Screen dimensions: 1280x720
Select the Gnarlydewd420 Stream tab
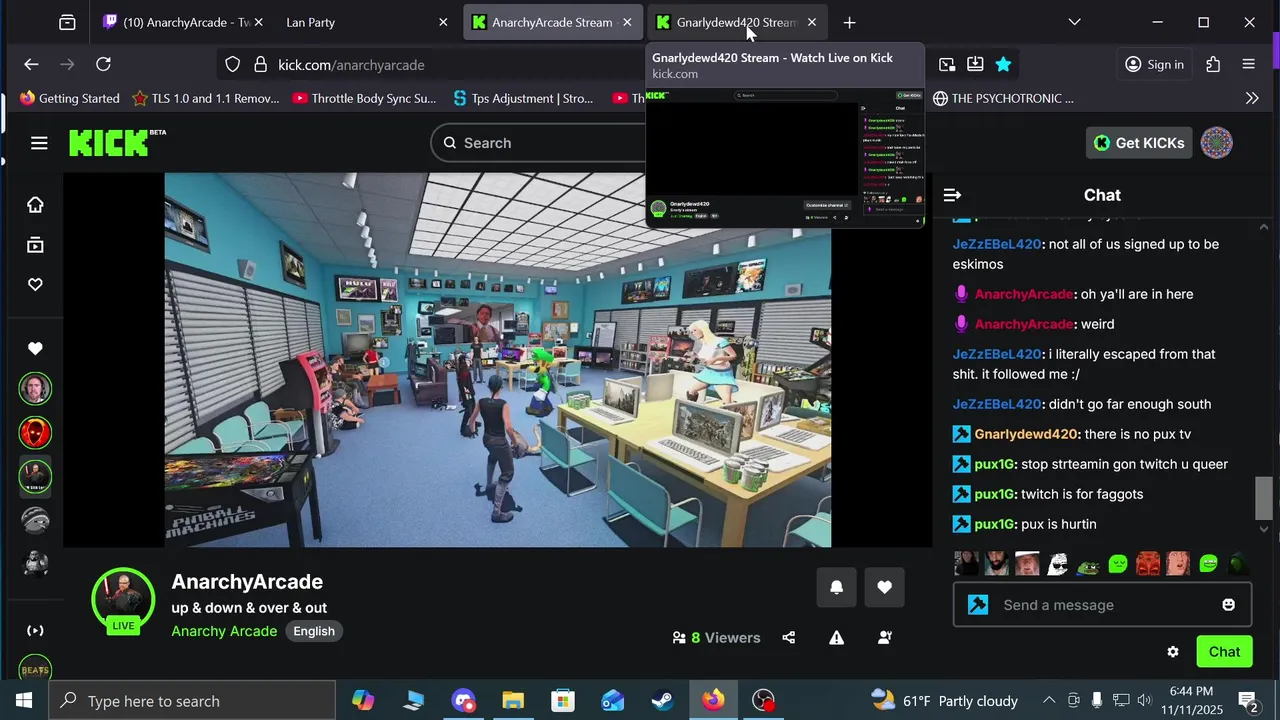point(735,22)
